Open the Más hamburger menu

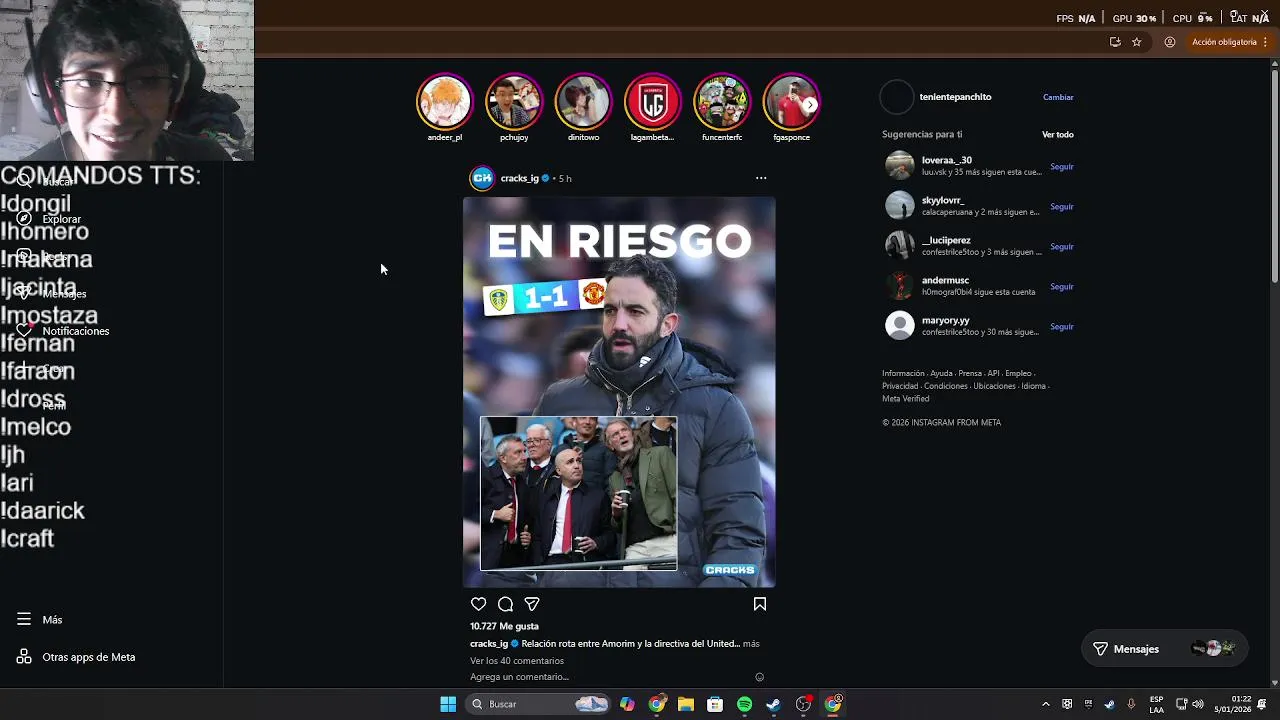tap(40, 620)
